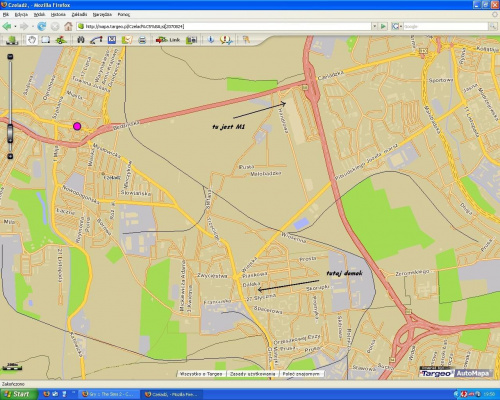Select the hand pan tool

(32, 40)
